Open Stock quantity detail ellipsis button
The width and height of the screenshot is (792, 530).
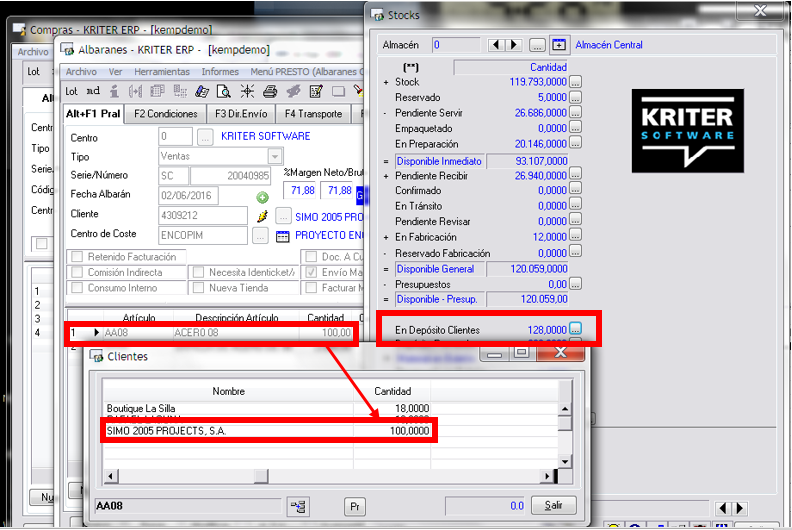click(x=575, y=81)
